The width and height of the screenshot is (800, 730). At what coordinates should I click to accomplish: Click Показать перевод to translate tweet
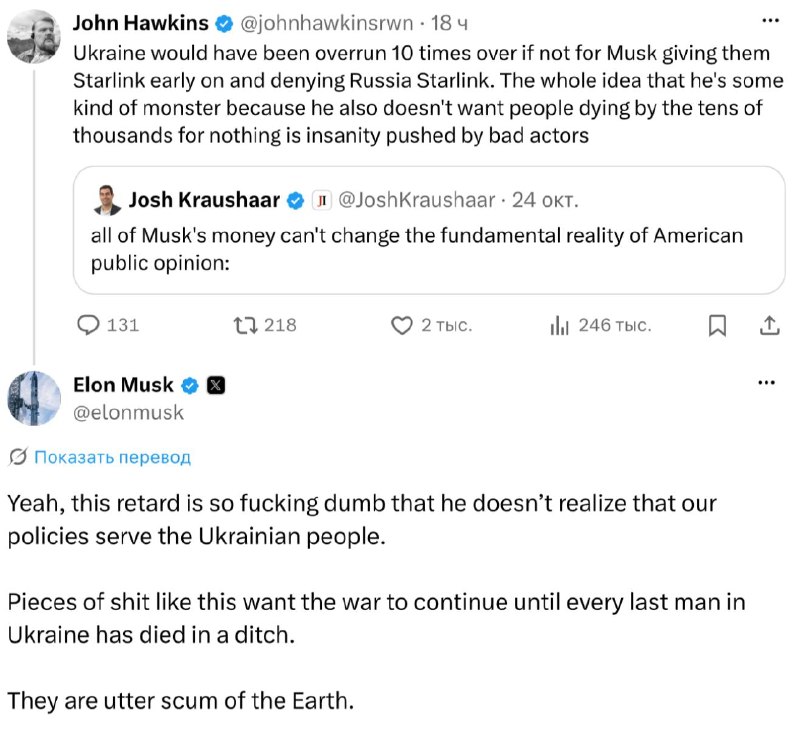(x=112, y=457)
